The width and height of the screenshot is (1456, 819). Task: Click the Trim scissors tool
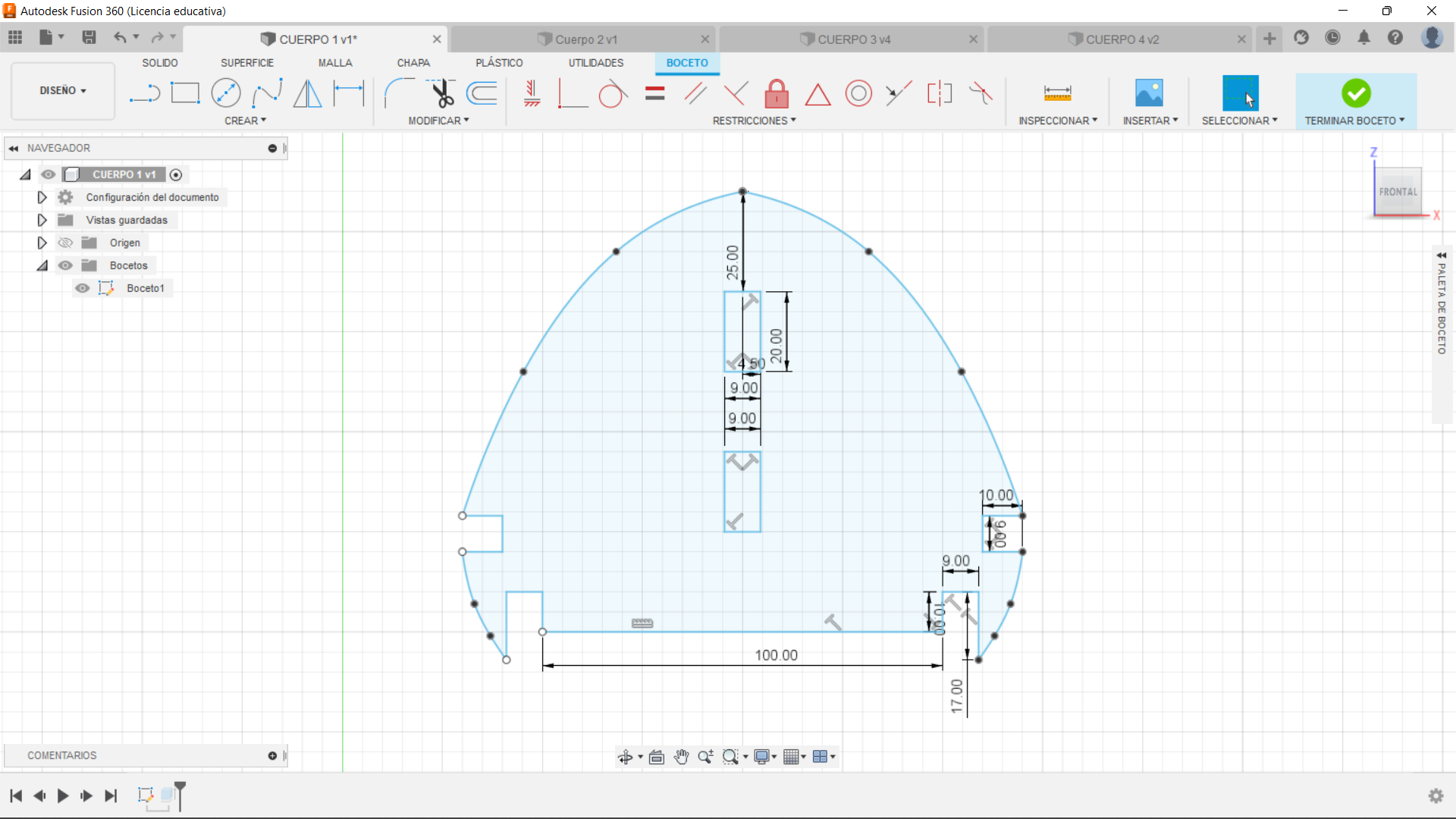pyautogui.click(x=441, y=93)
